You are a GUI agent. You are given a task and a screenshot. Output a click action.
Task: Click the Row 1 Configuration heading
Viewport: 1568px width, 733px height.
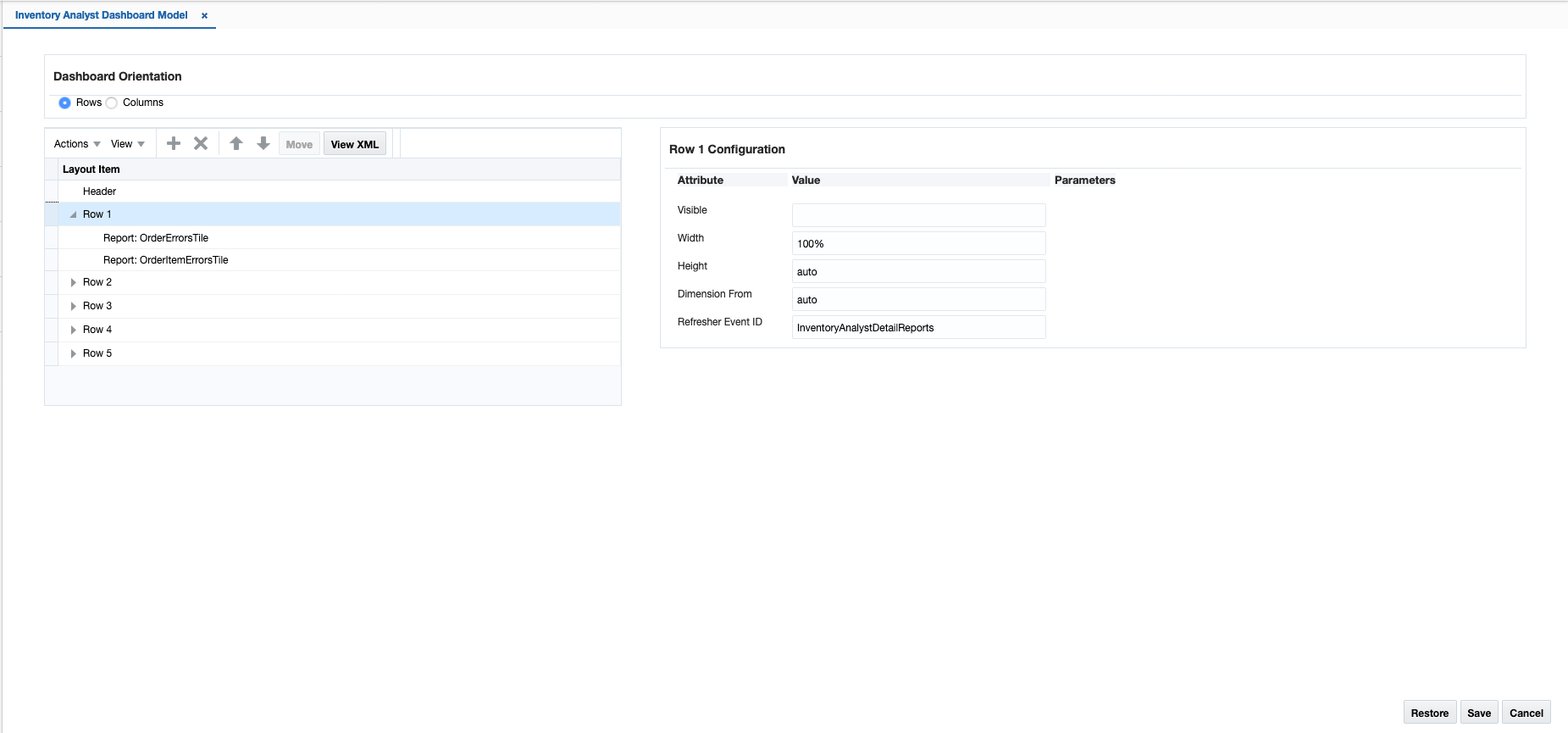(727, 149)
